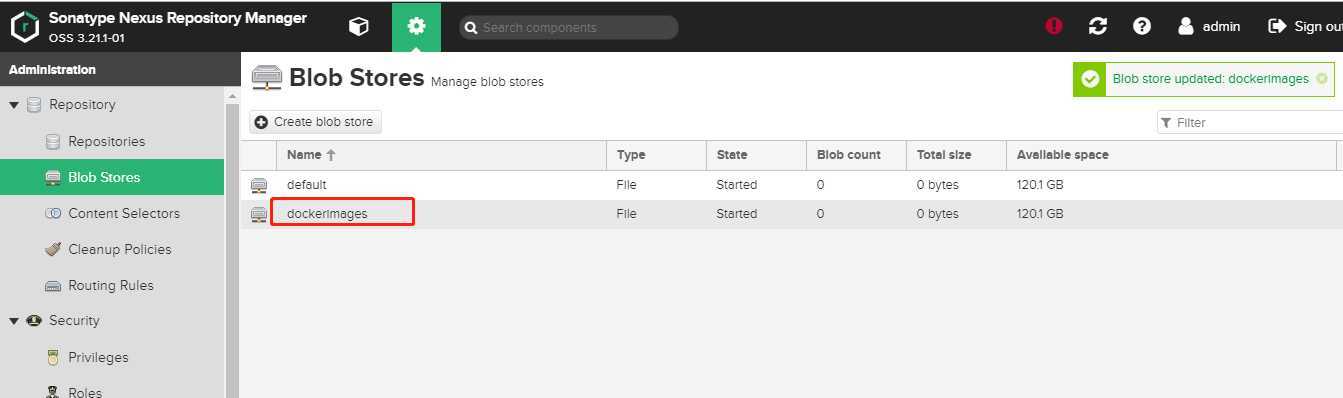Click the dockerImages blob store row icon
Screen dimensions: 1343x398
pyautogui.click(x=259, y=214)
